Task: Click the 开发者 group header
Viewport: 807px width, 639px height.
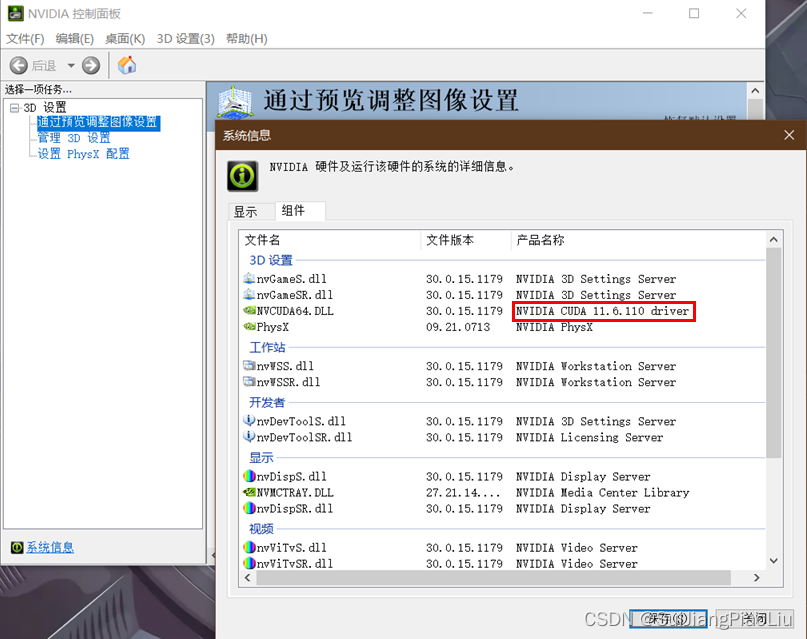Action: [267, 402]
